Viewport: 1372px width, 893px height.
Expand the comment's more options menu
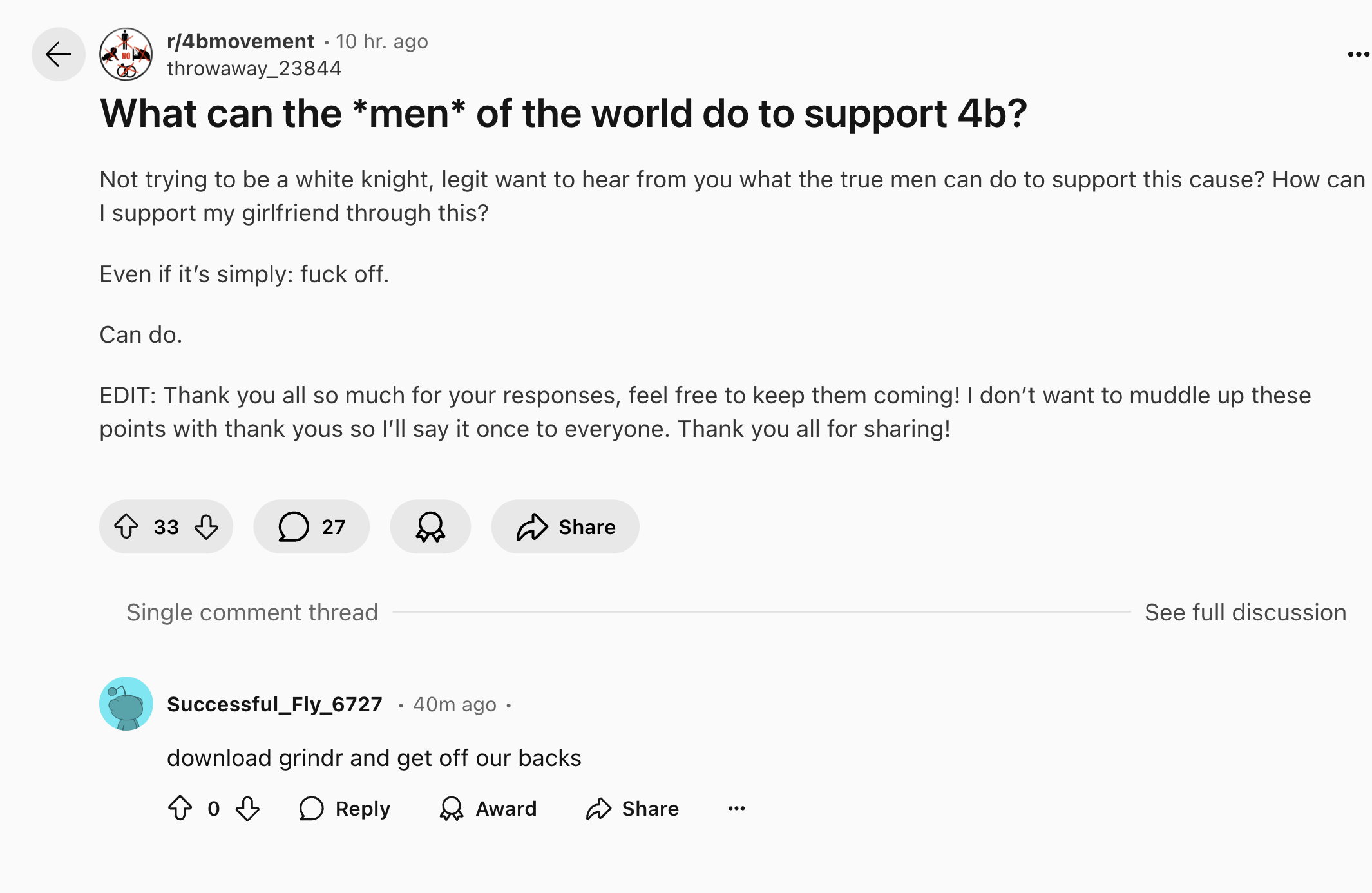(736, 808)
